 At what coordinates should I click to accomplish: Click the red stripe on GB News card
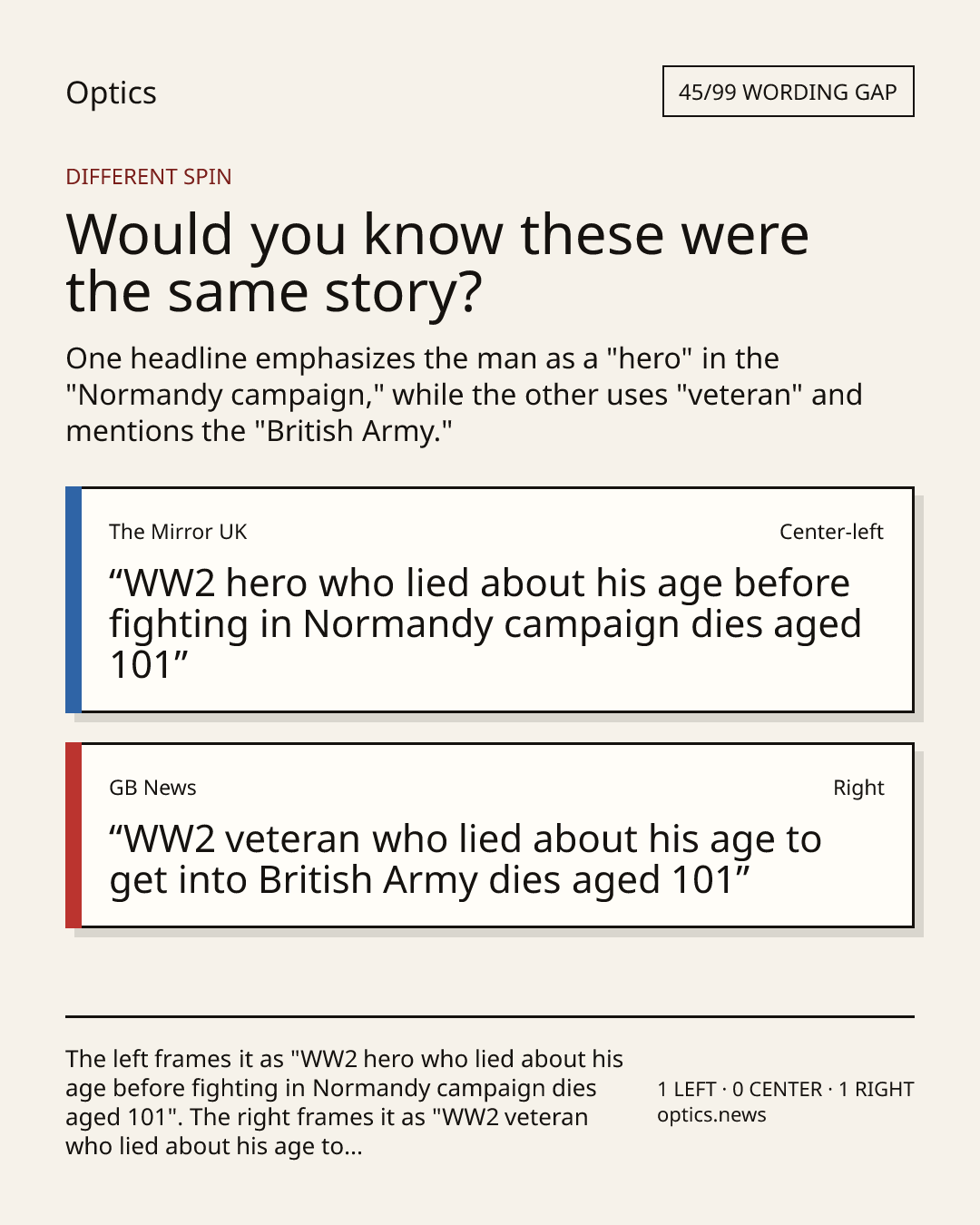click(x=73, y=836)
